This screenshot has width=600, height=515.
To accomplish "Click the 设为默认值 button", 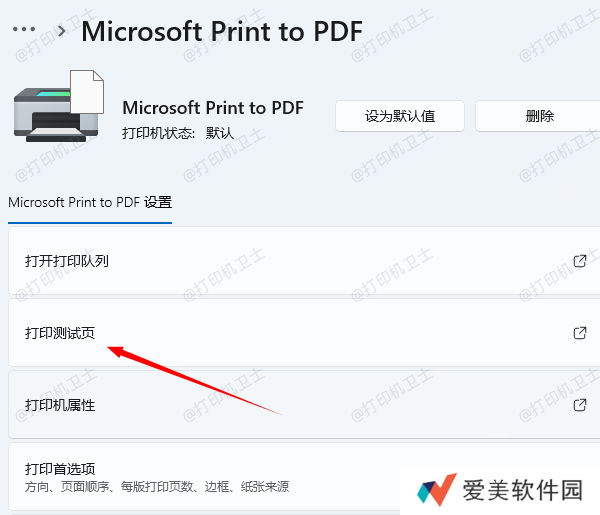I will [400, 116].
